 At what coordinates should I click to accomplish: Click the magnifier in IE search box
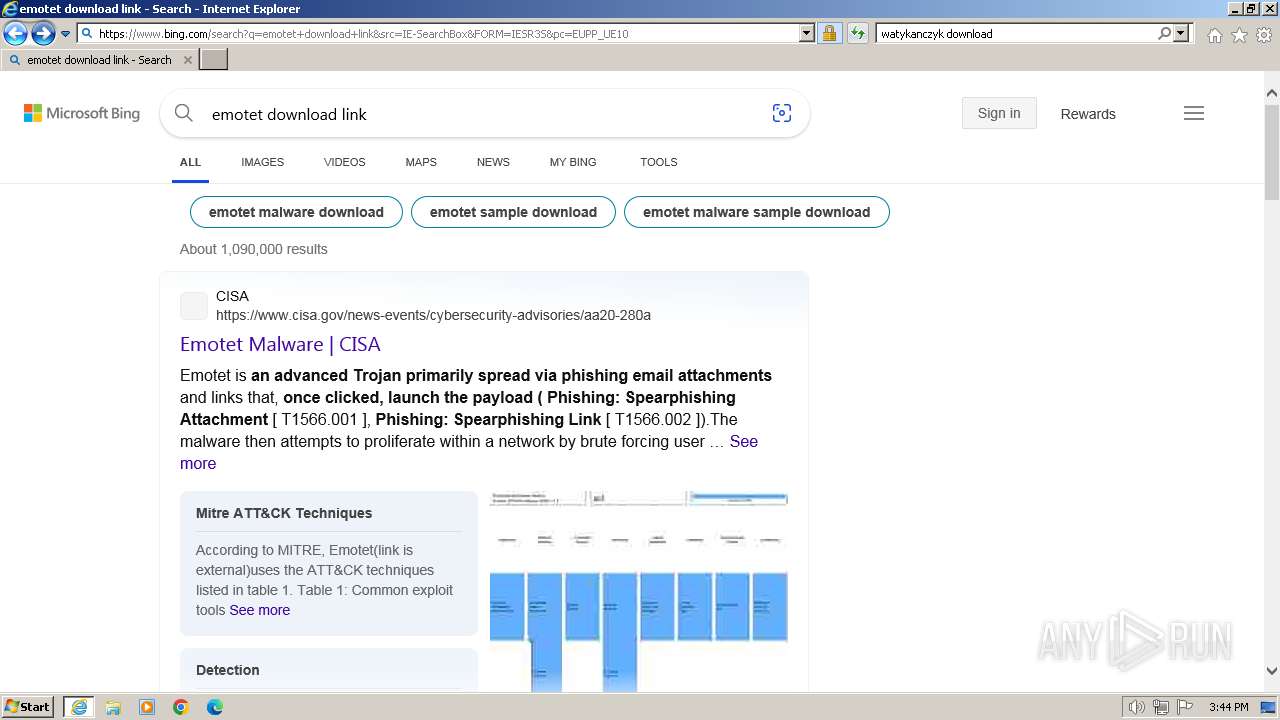tap(1165, 34)
